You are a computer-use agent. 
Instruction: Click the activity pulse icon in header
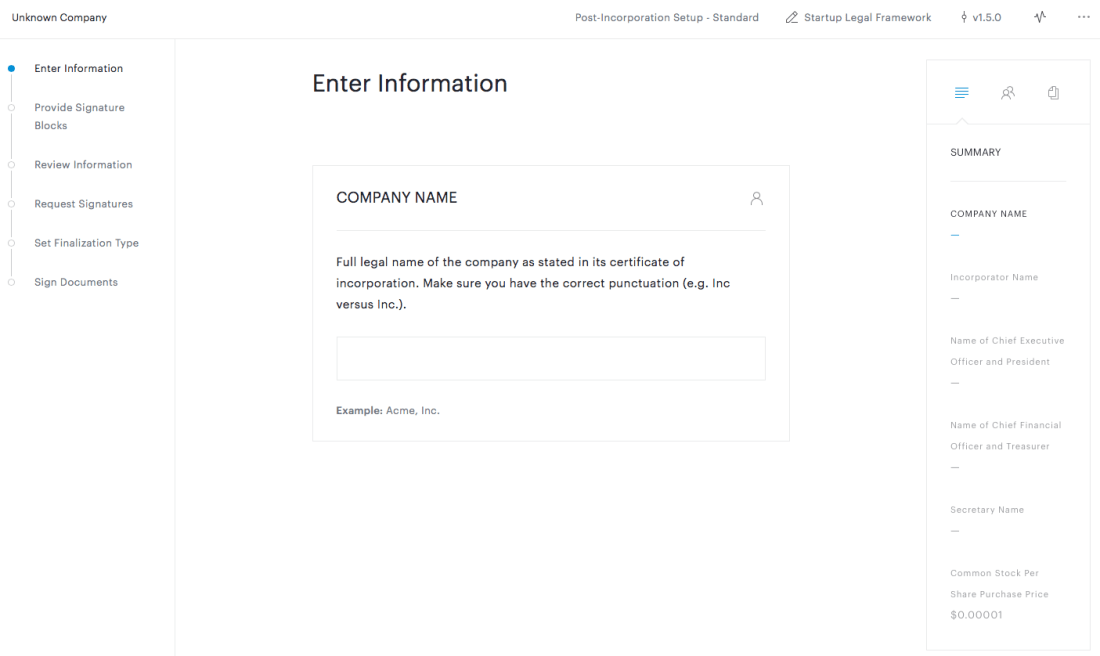(1040, 17)
